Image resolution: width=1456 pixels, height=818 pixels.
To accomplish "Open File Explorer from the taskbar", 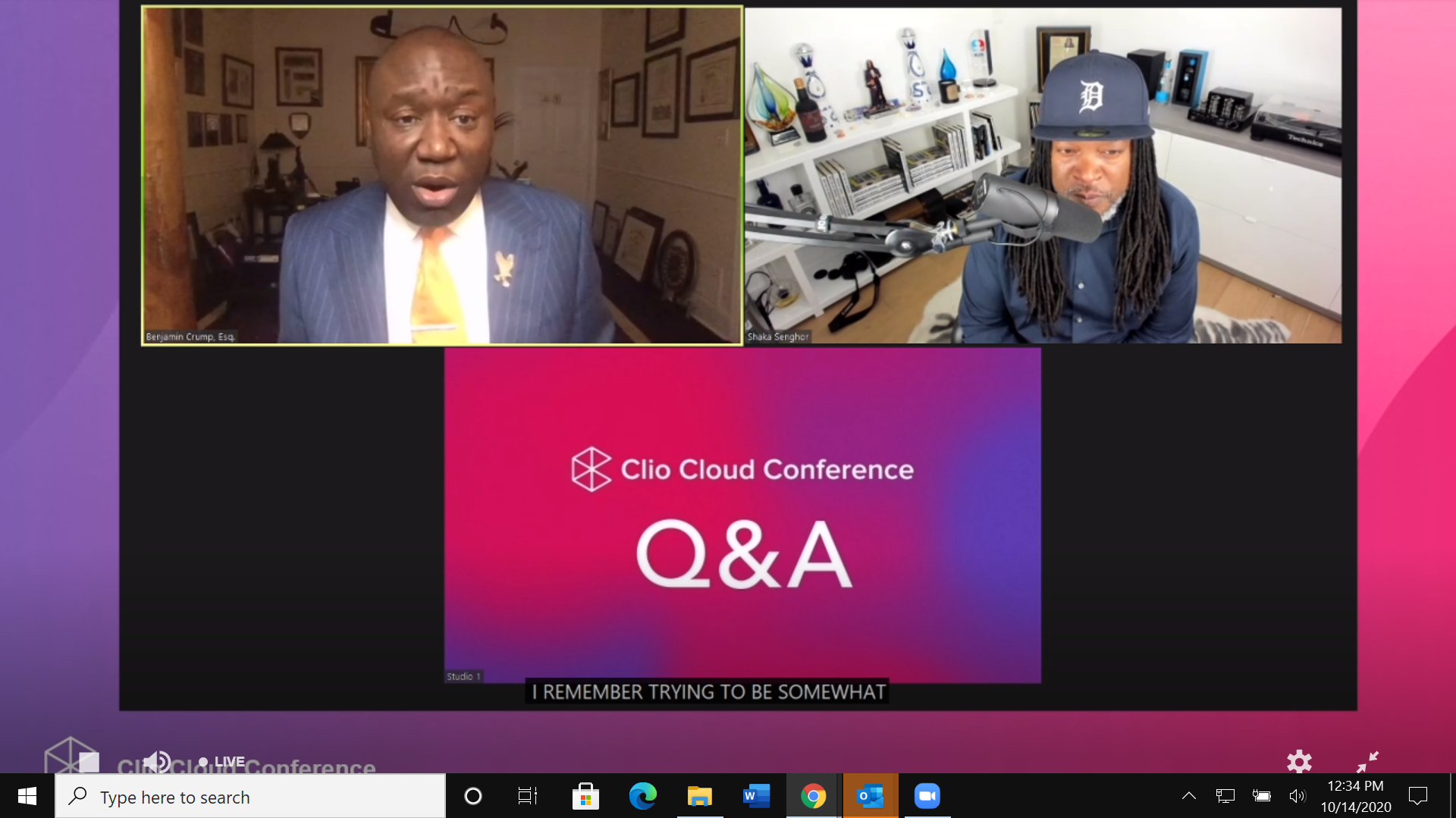I will coord(699,796).
